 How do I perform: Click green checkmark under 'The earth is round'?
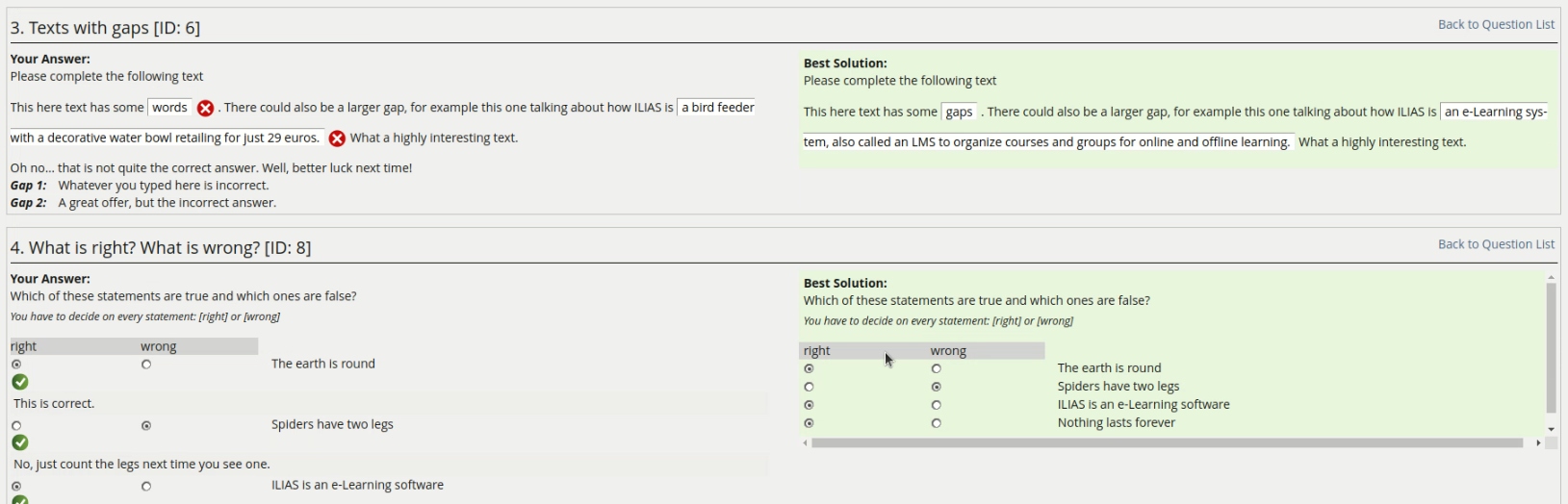click(x=20, y=382)
